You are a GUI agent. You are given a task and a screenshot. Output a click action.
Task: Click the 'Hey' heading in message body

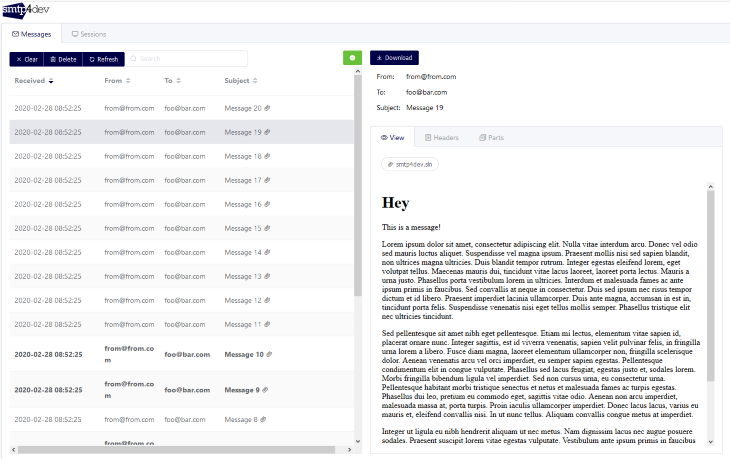coord(396,203)
